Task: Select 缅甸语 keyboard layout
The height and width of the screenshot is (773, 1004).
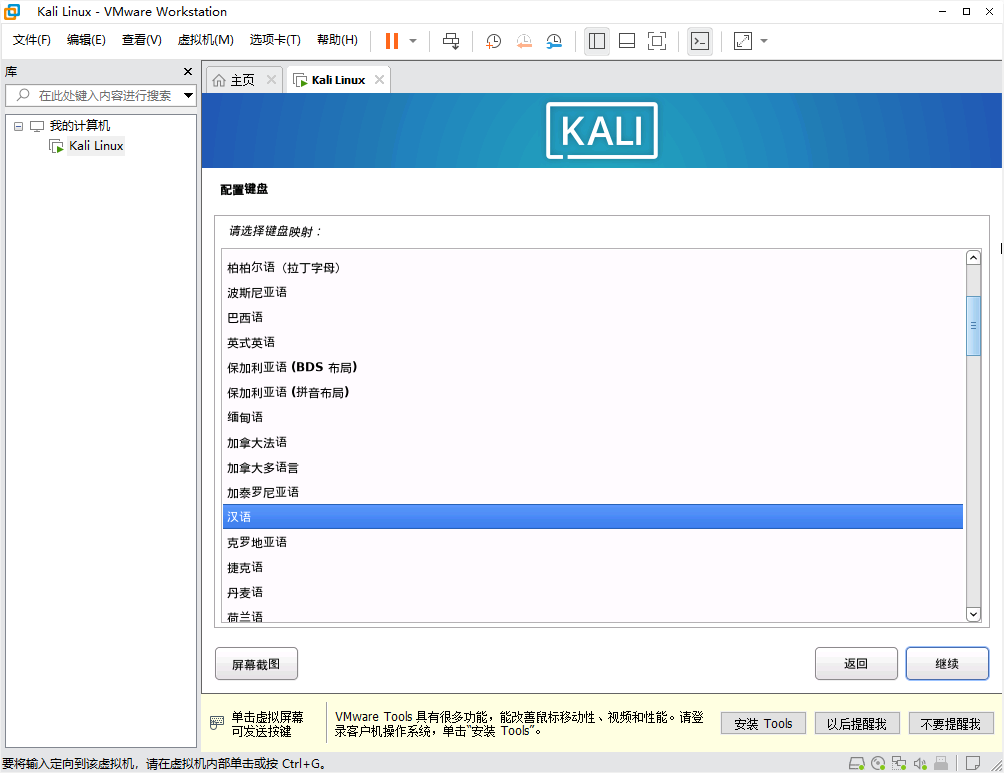Action: [x=593, y=417]
